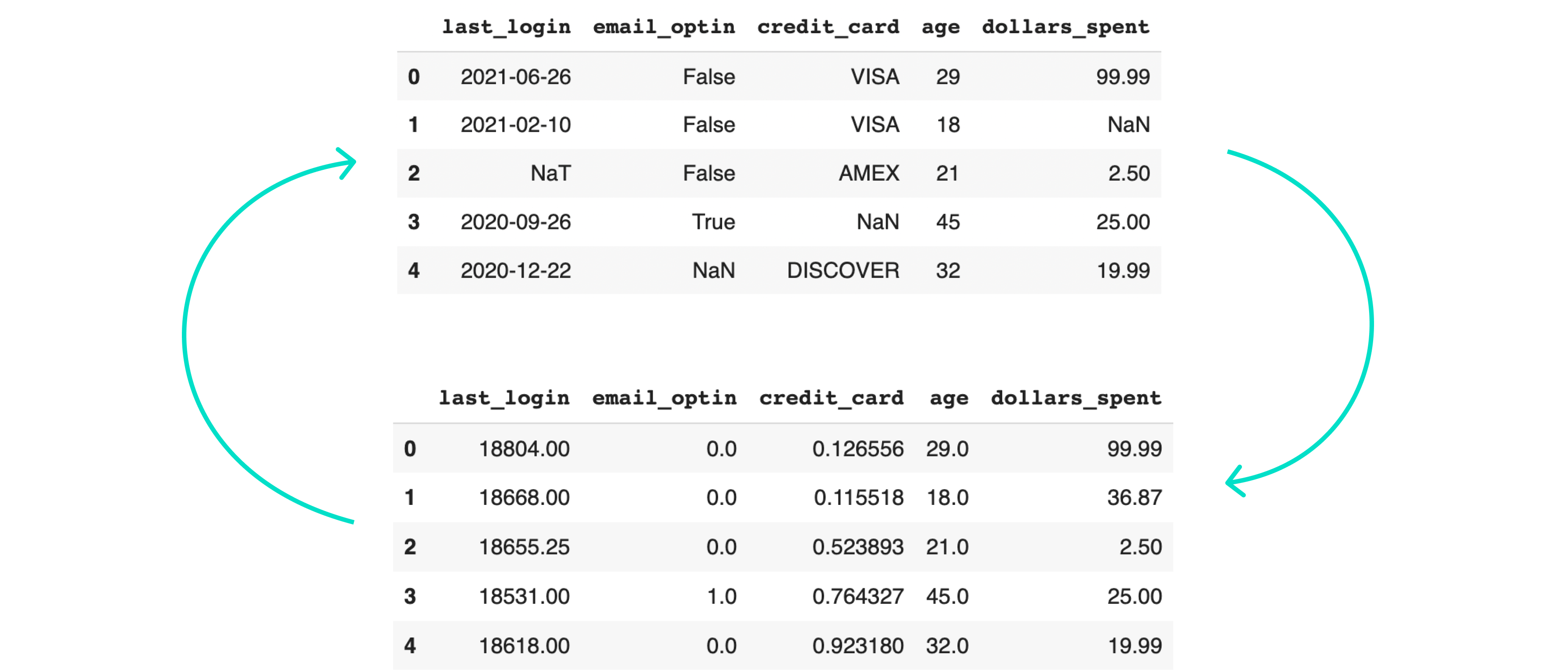1568x672 pixels.
Task: Click age header in bottom table
Action: (948, 398)
